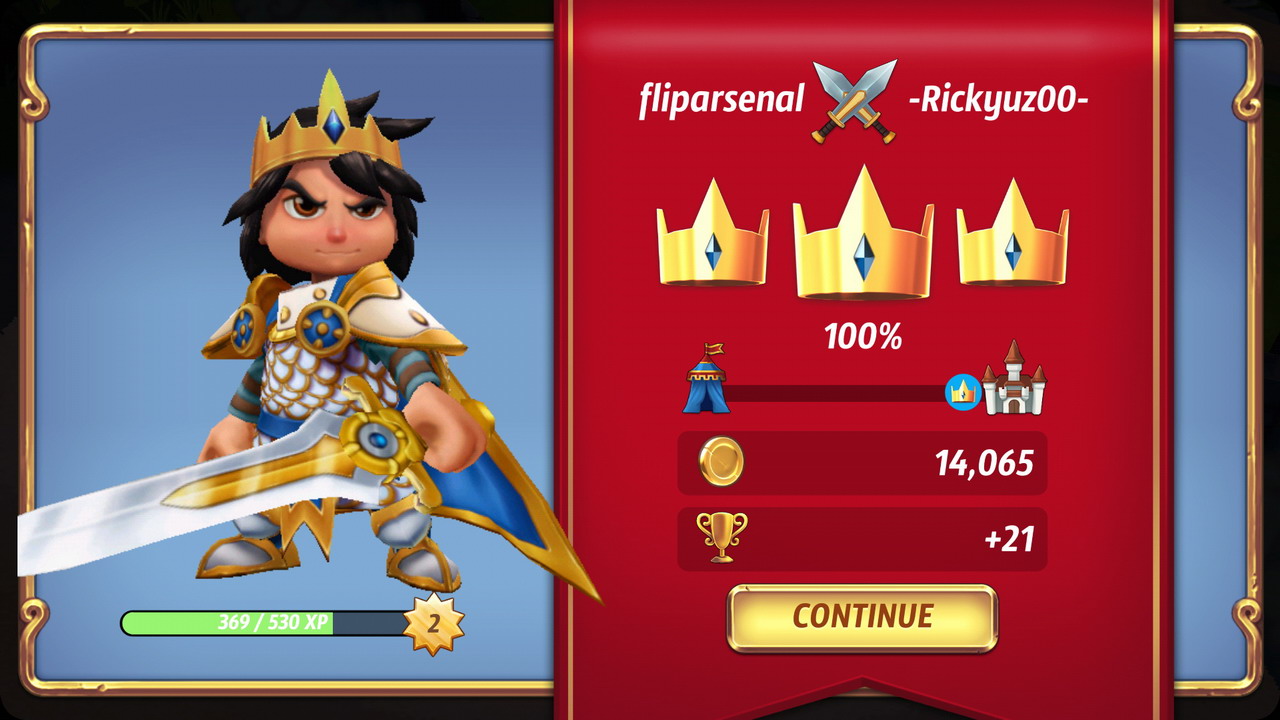Select player name fliparsenal
Image resolution: width=1280 pixels, height=720 pixels.
point(721,100)
